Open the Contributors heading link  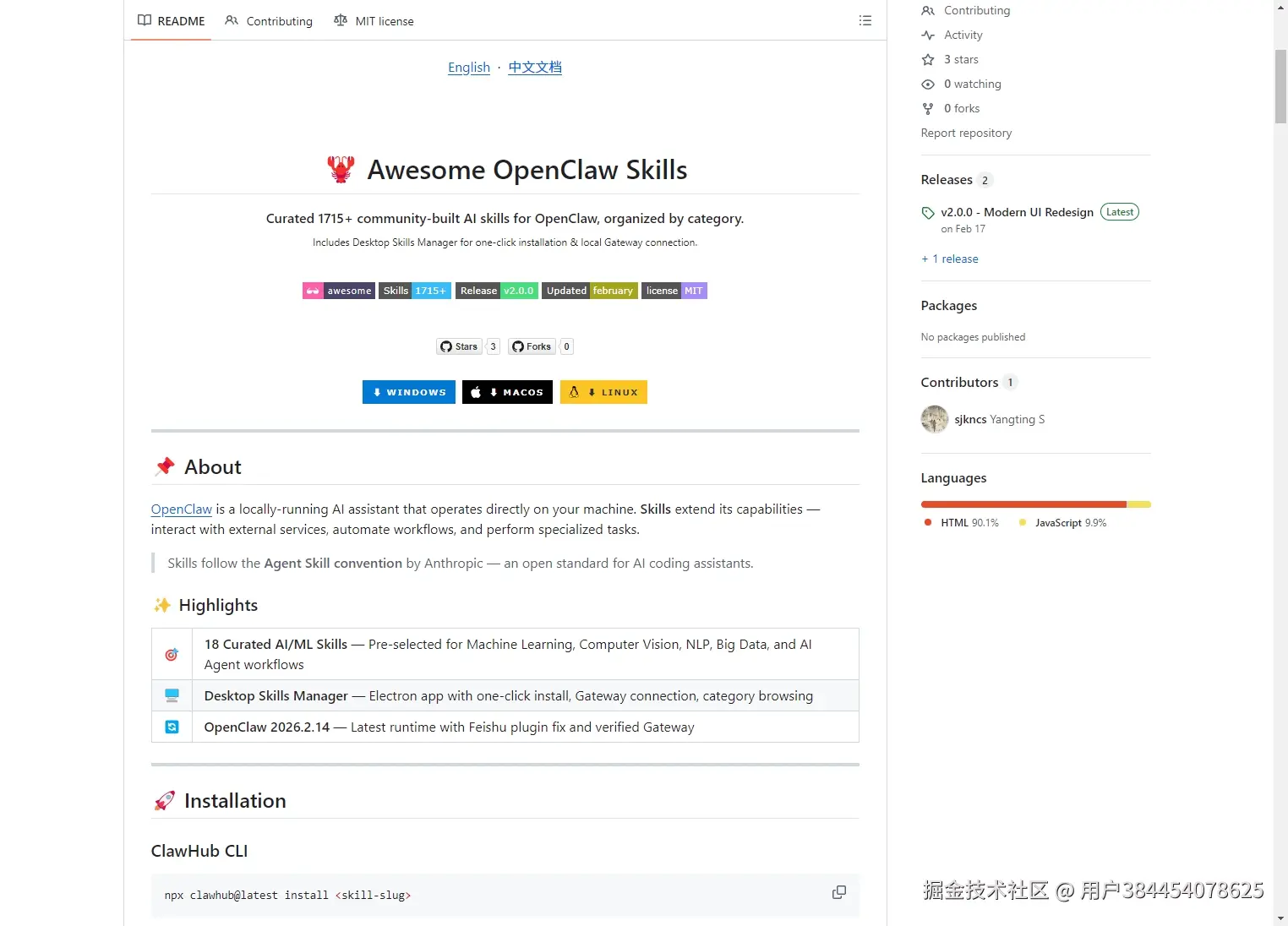click(x=960, y=382)
